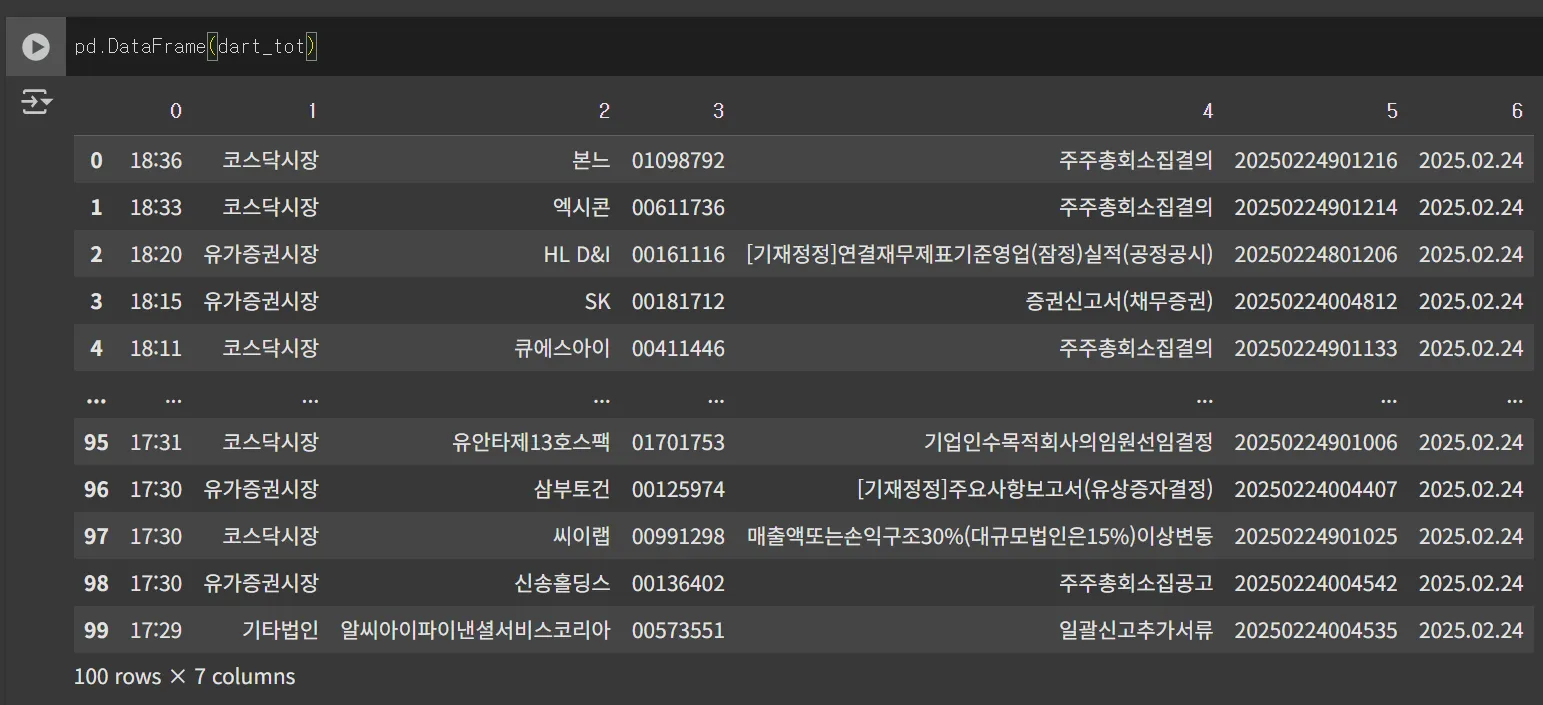Click receipt number 20250224901216
The image size is (1543, 705).
1316,160
